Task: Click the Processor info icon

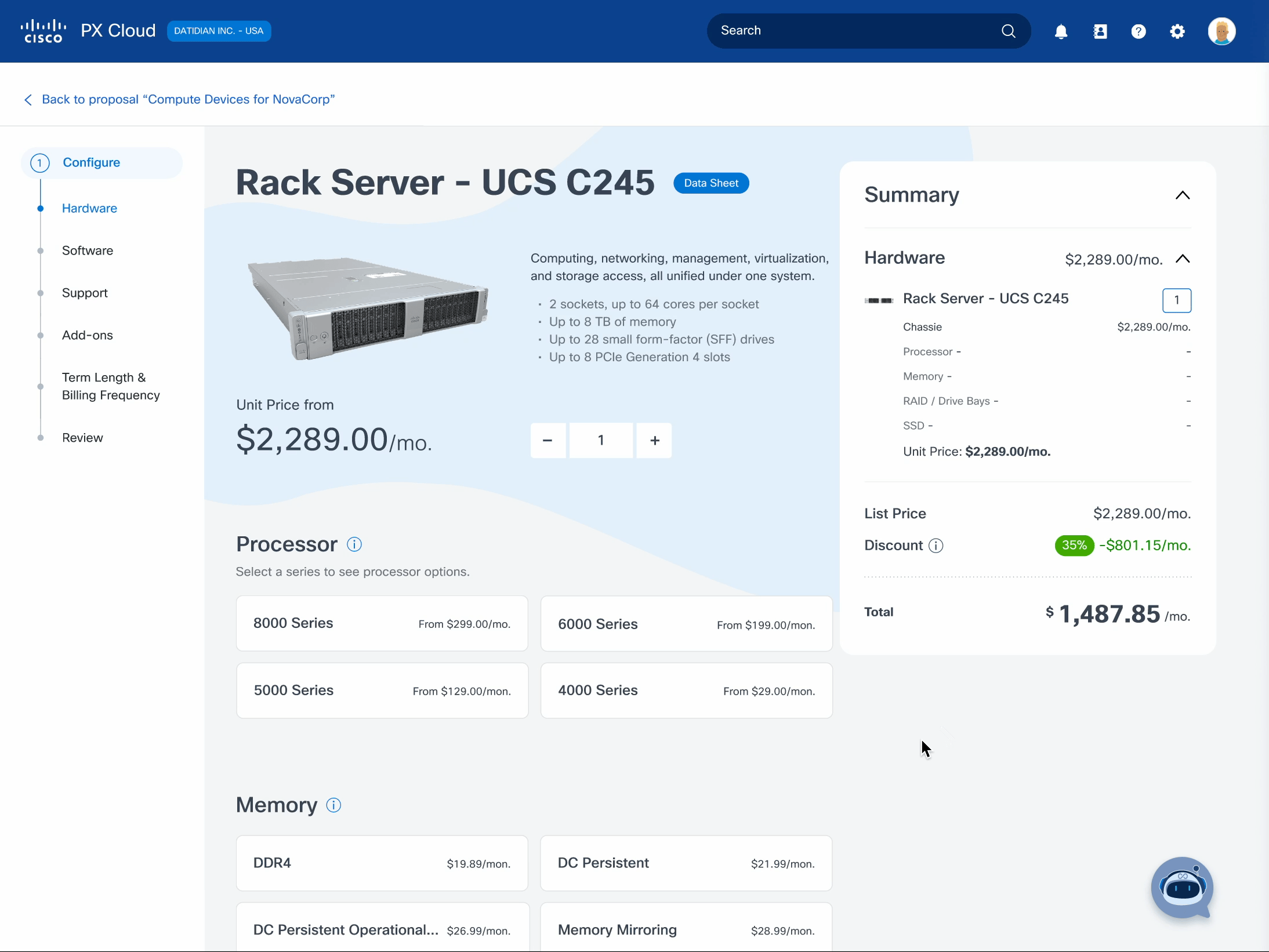Action: 354,544
